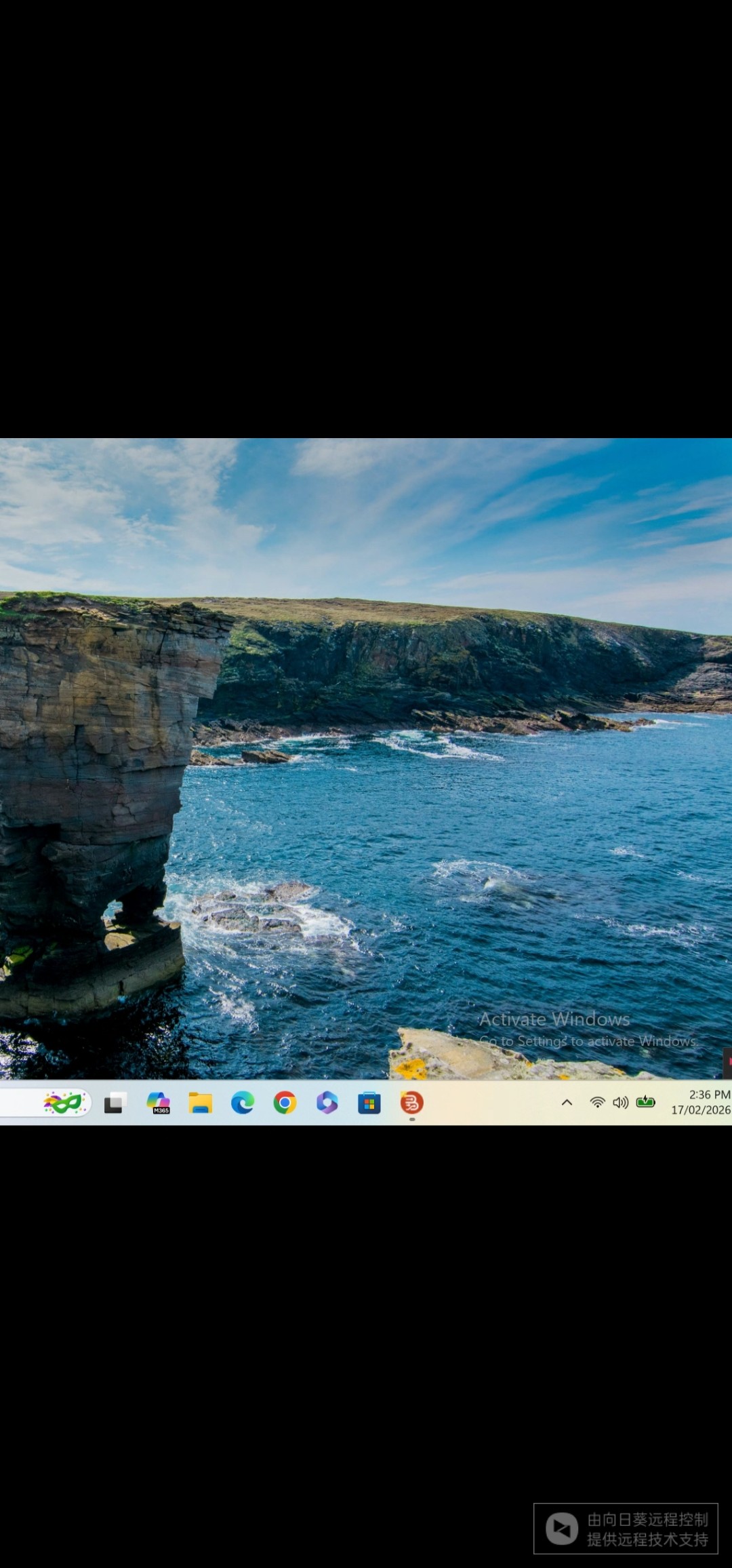Screen dimensions: 732x1568
Task: Launch Microsoft Edge browser
Action: [243, 1103]
